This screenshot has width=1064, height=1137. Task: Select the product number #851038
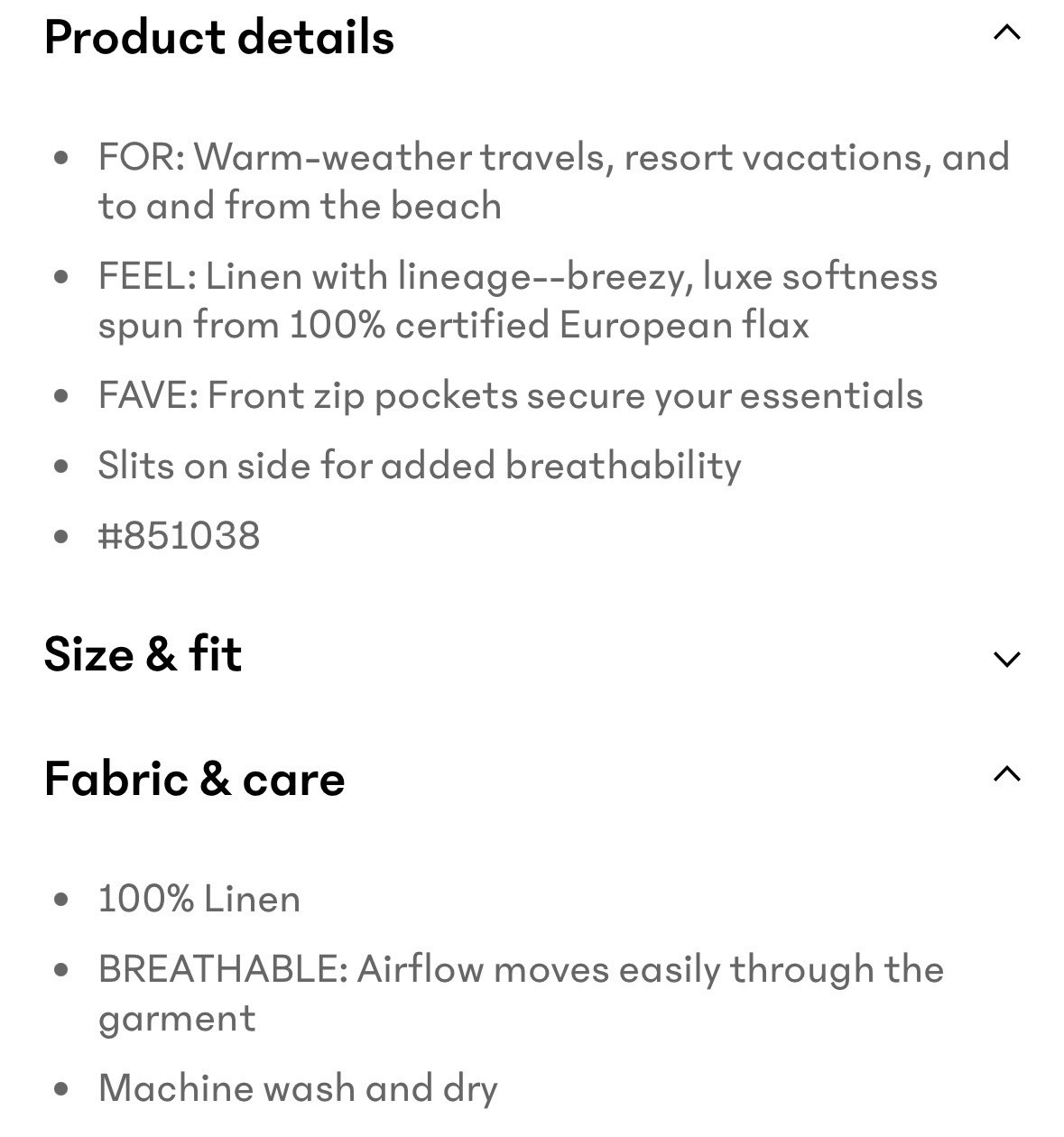pyautogui.click(x=179, y=536)
